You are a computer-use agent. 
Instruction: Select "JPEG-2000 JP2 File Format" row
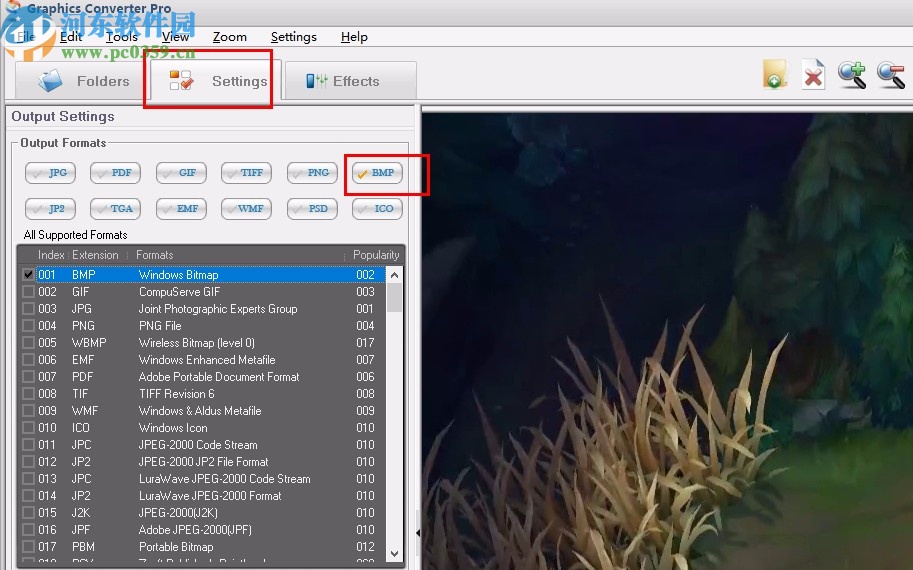204,462
